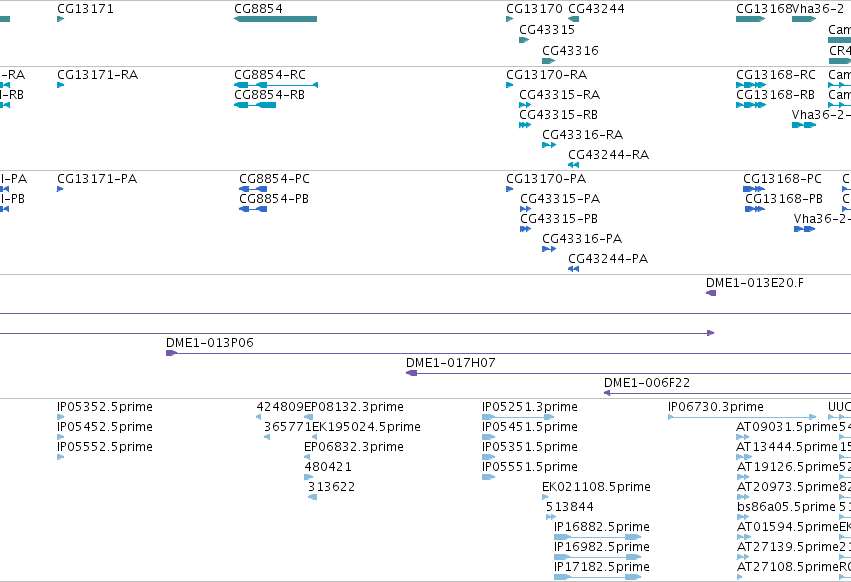
Task: Click protein label CG13170-PA
Action: click(546, 179)
